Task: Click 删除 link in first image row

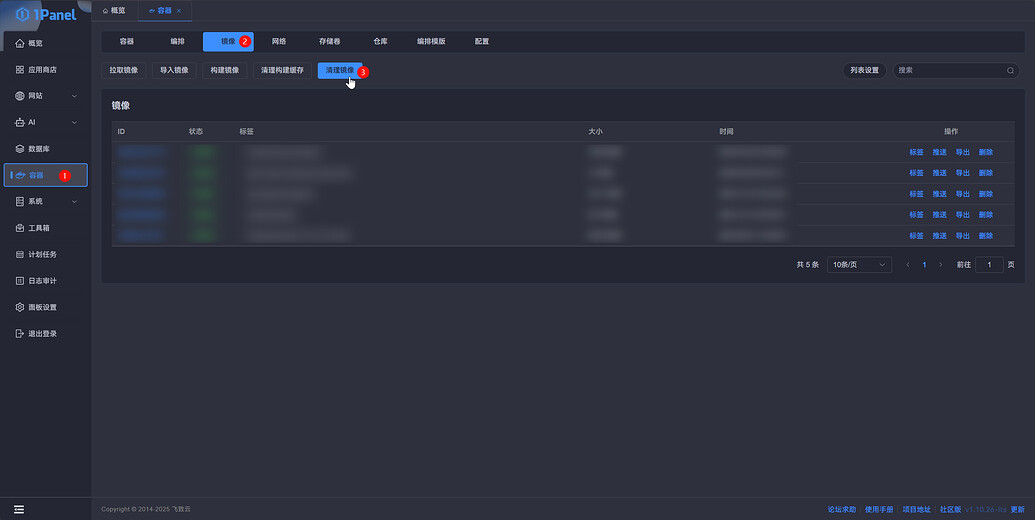Action: coord(985,152)
